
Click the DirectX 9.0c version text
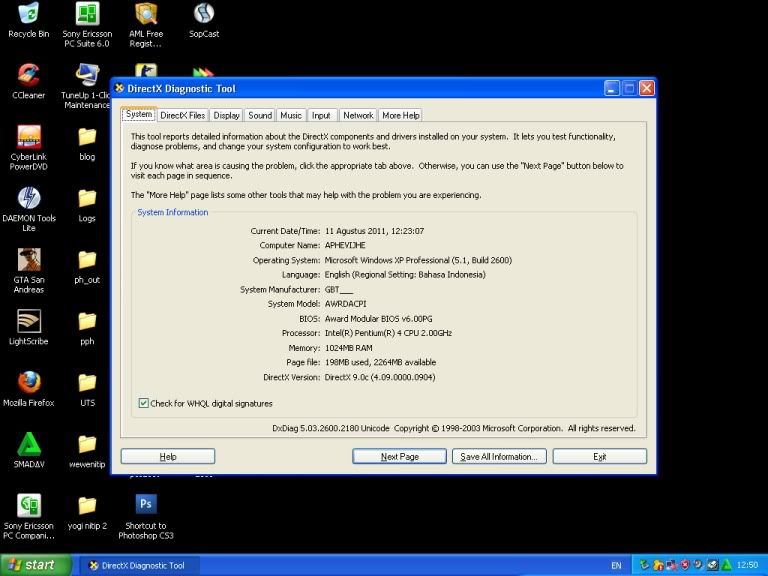pyautogui.click(x=380, y=377)
